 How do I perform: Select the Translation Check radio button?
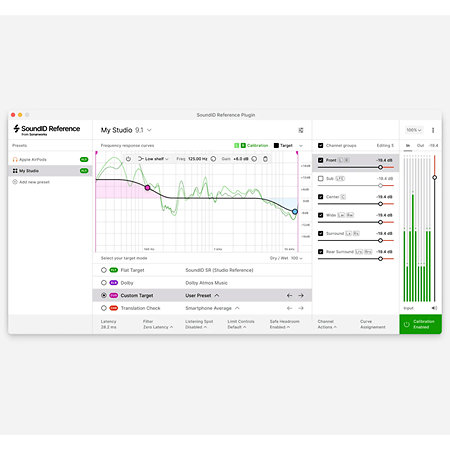click(104, 308)
